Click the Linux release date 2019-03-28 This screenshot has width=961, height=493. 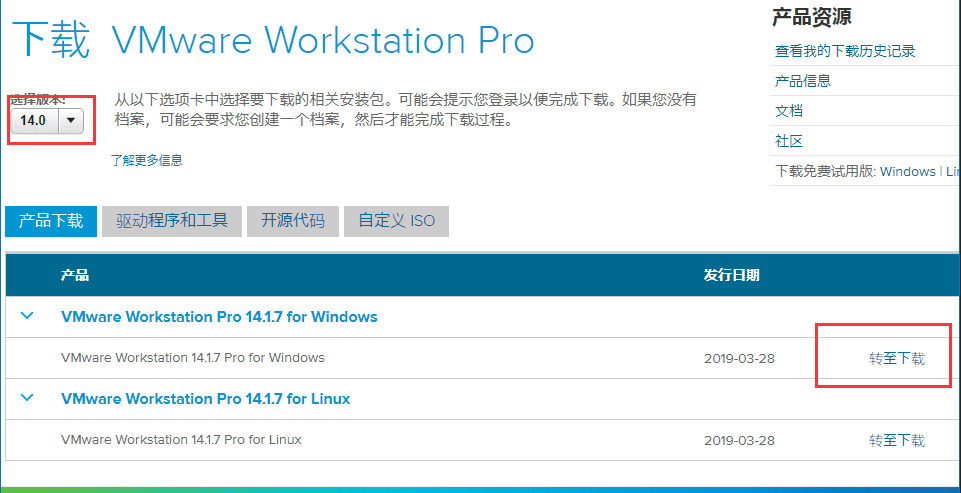coord(739,440)
